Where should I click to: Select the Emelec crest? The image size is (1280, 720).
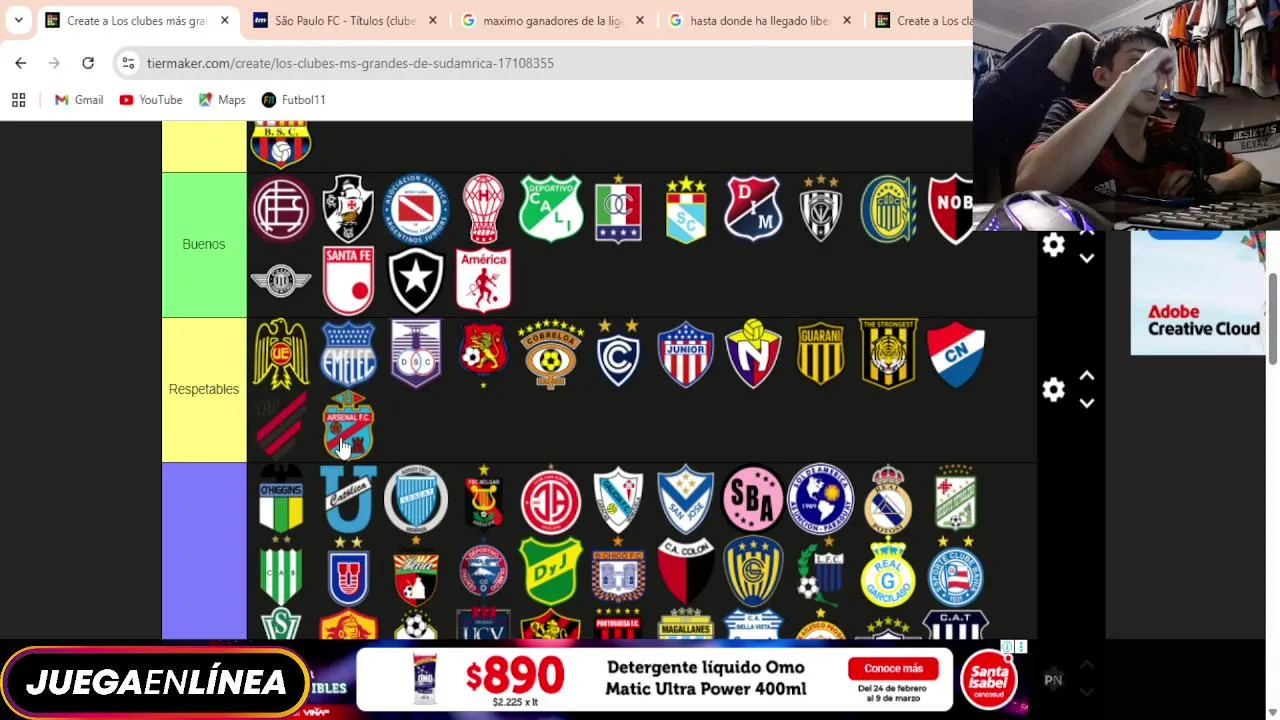[x=348, y=353]
